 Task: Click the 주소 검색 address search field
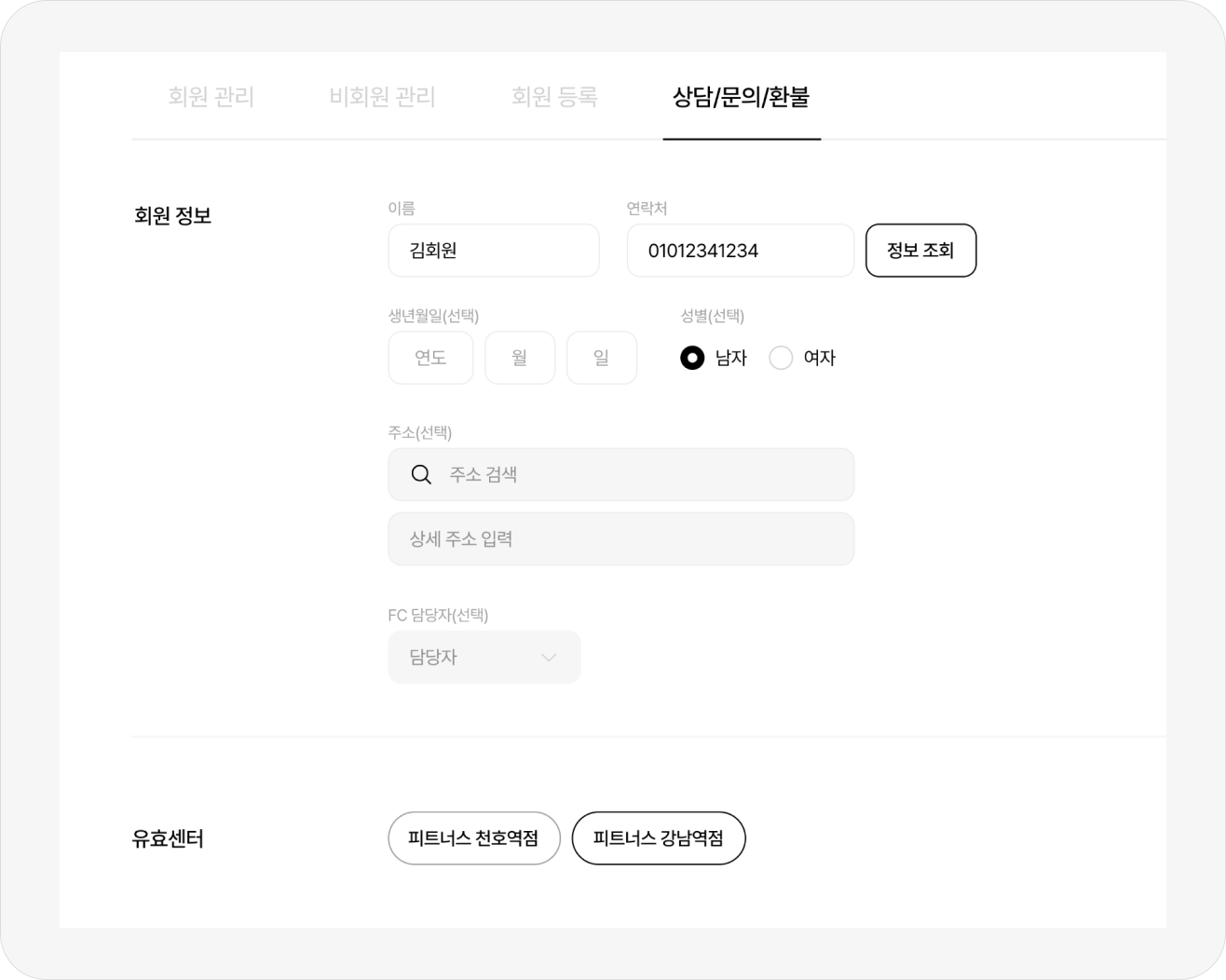pos(643,475)
